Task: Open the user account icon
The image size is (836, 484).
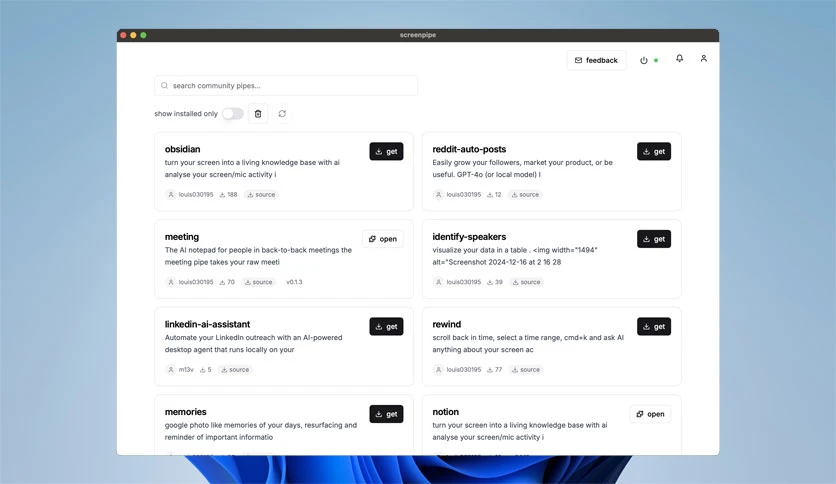Action: click(704, 58)
